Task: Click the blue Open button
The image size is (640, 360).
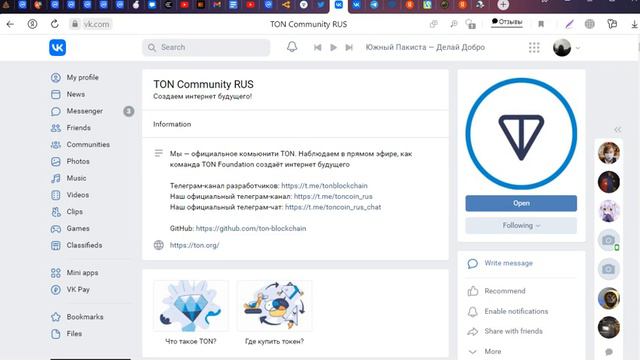Action: (x=521, y=203)
